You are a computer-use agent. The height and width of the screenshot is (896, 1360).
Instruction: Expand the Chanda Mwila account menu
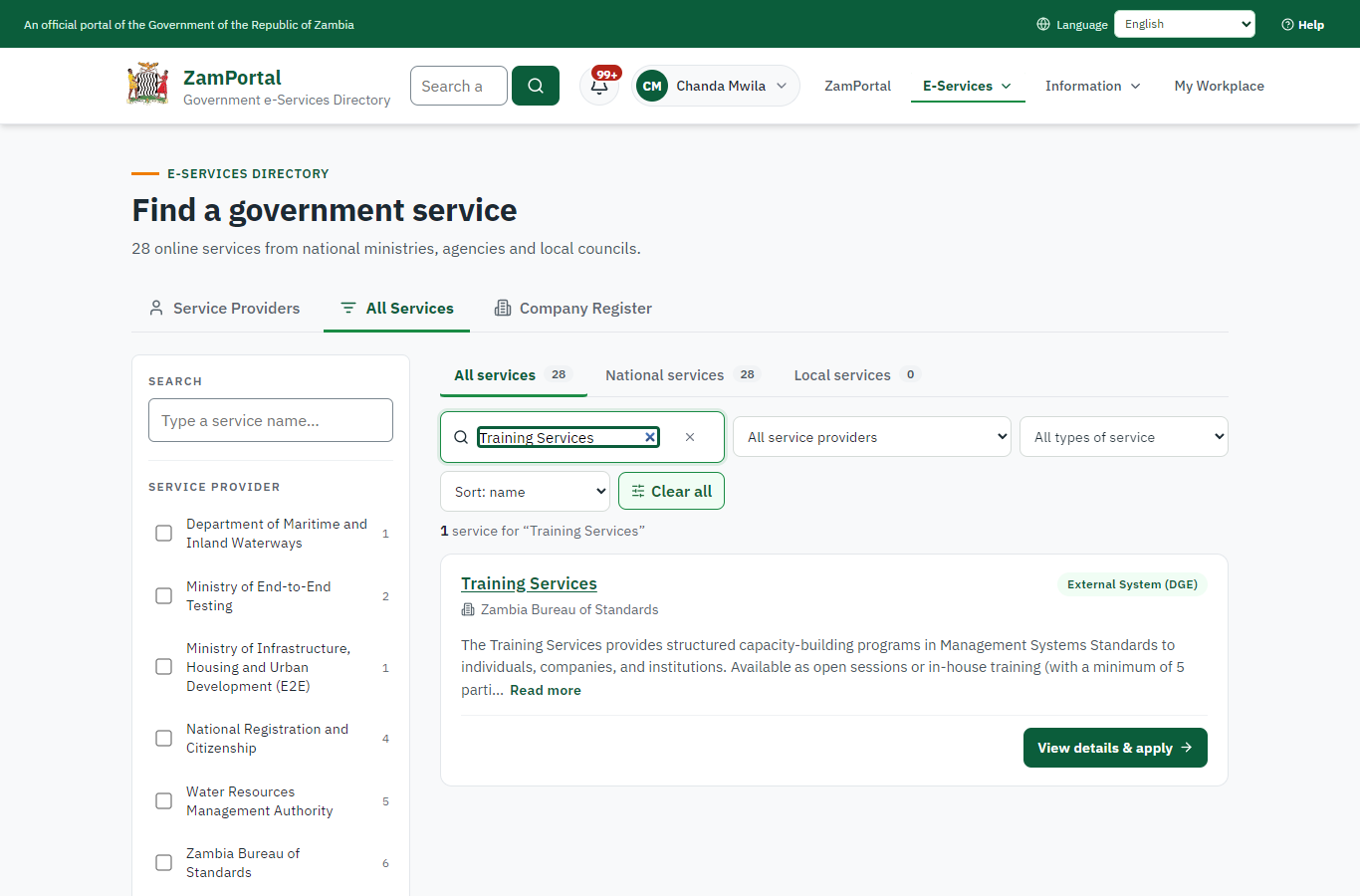pos(716,86)
